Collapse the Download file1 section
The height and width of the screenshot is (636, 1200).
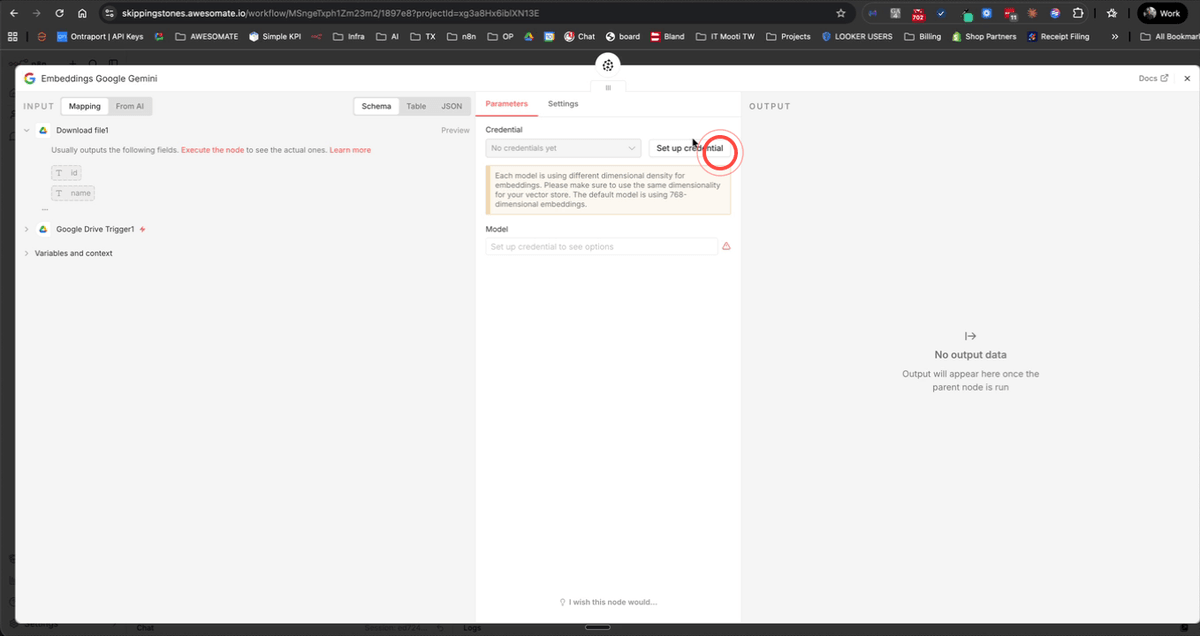pos(27,130)
